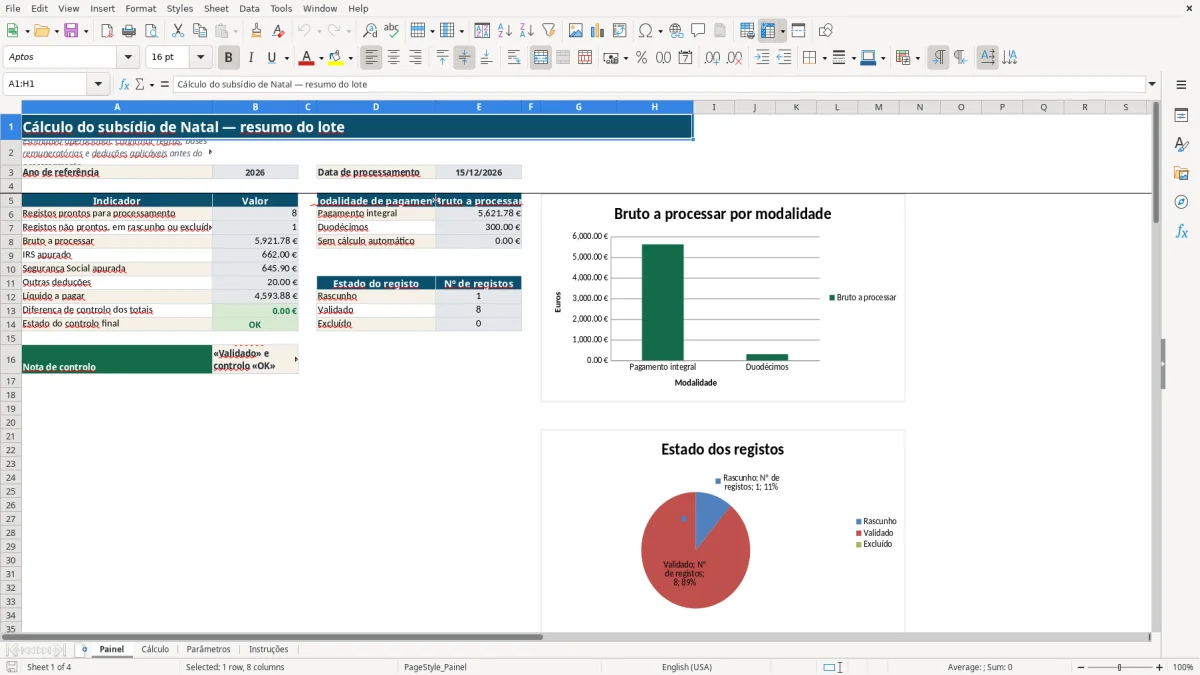1200x675 pixels.
Task: Click the Sort Descending icon
Action: point(526,31)
